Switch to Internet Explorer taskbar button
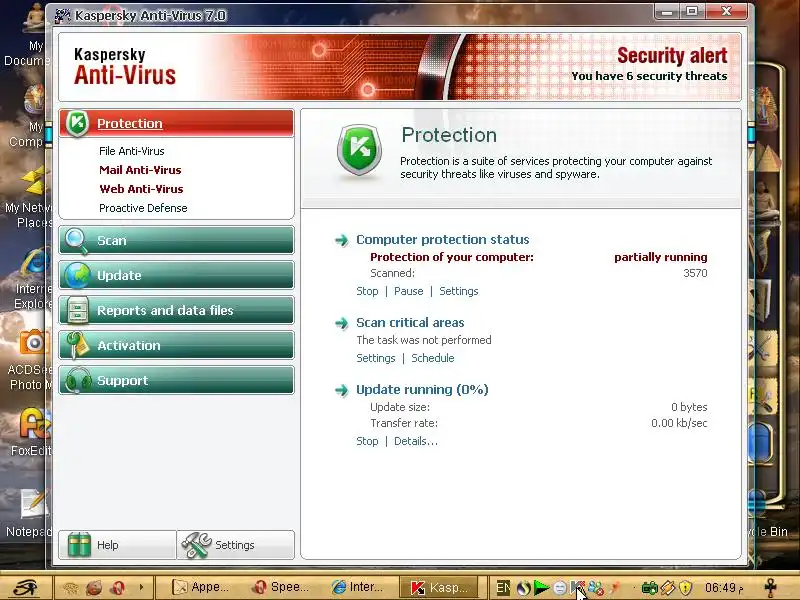Image resolution: width=800 pixels, height=600 pixels. 358,588
